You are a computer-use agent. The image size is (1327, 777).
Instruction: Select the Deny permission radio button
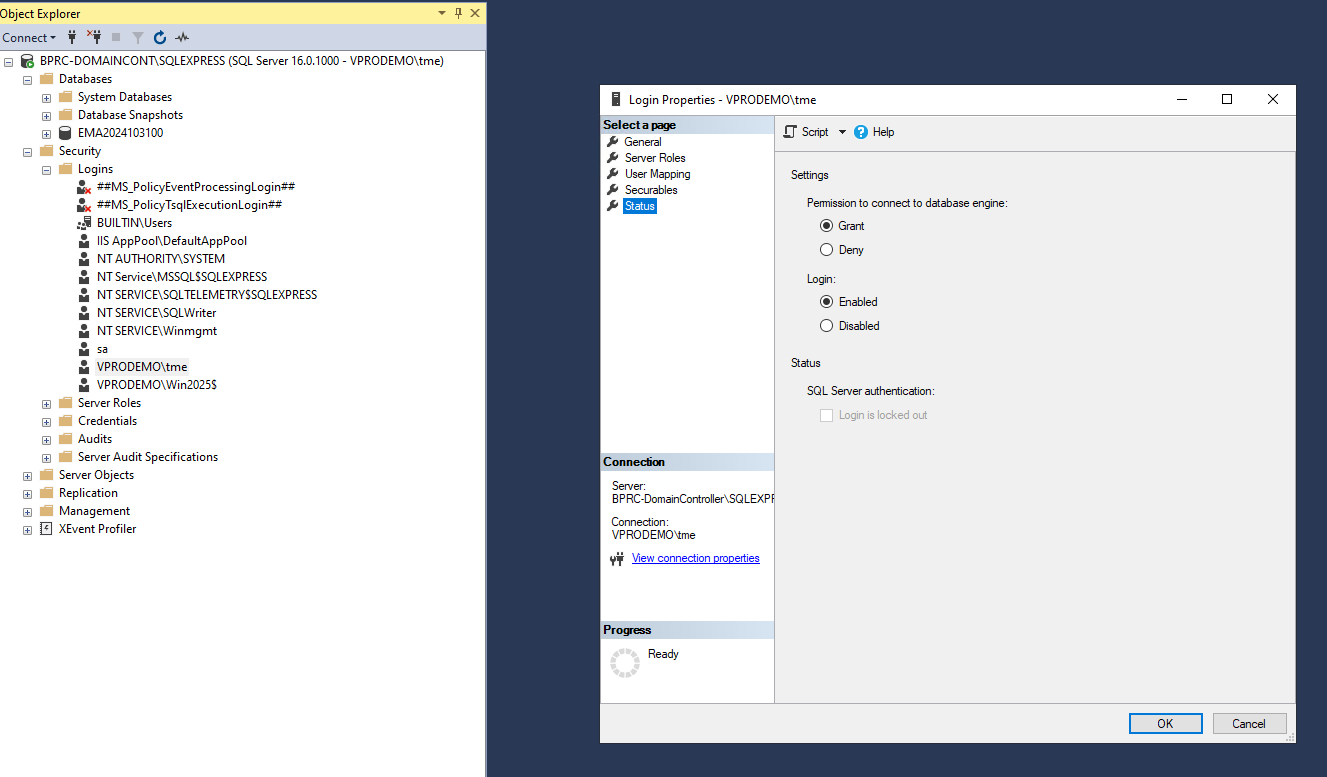826,249
